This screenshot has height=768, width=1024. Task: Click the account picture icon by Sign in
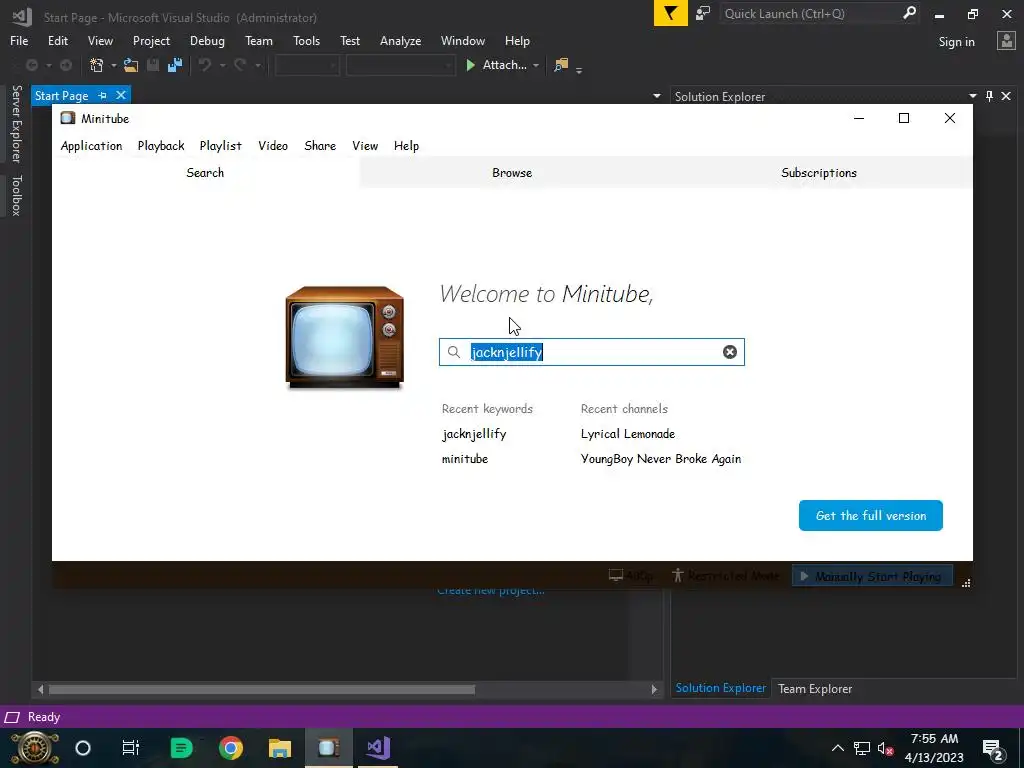coord(1006,41)
